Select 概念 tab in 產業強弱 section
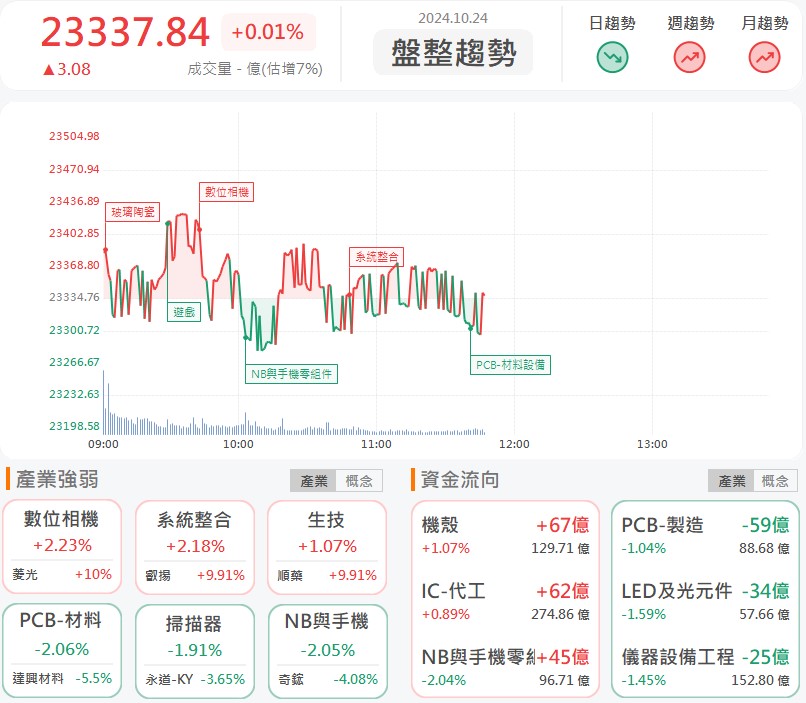 click(x=359, y=481)
